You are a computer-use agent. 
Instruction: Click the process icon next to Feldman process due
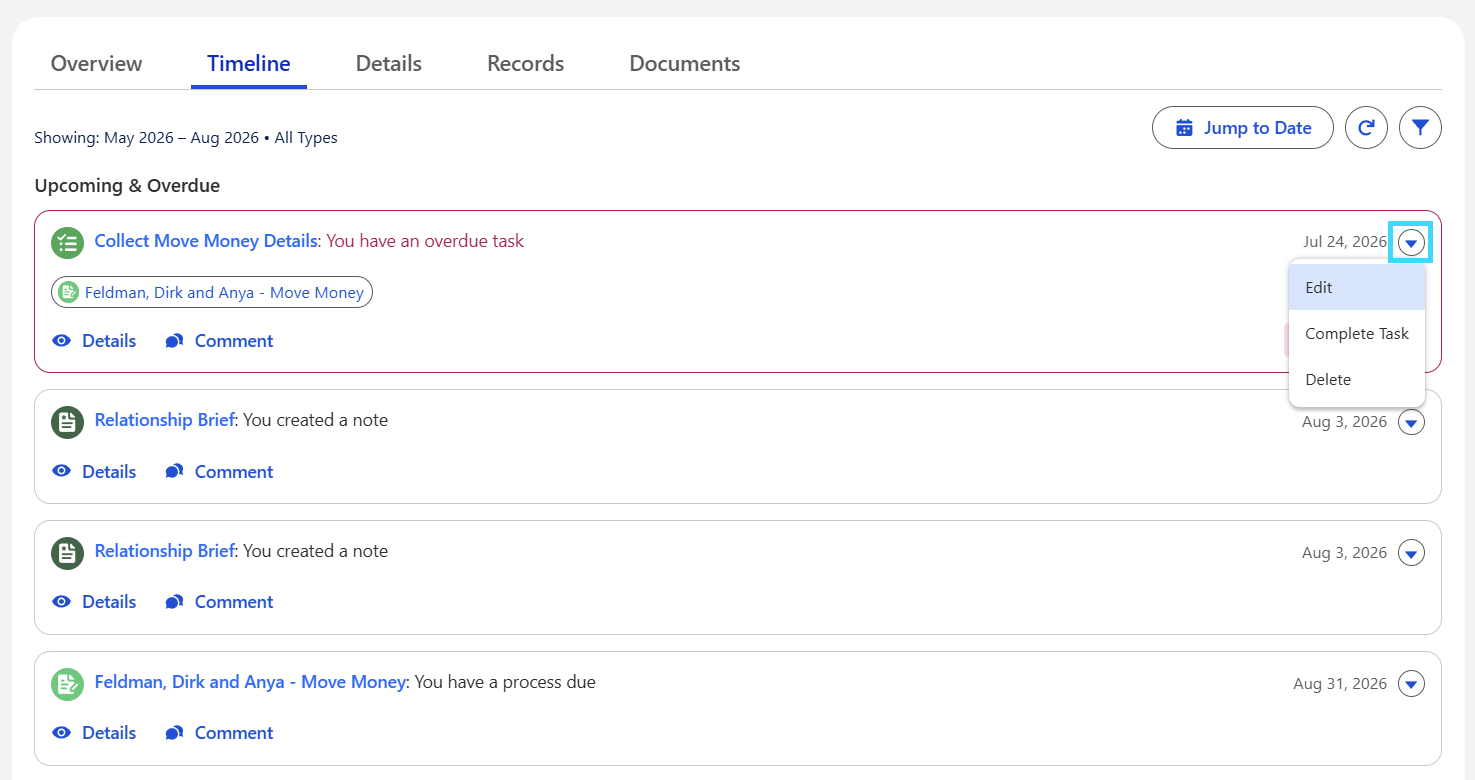[x=67, y=684]
